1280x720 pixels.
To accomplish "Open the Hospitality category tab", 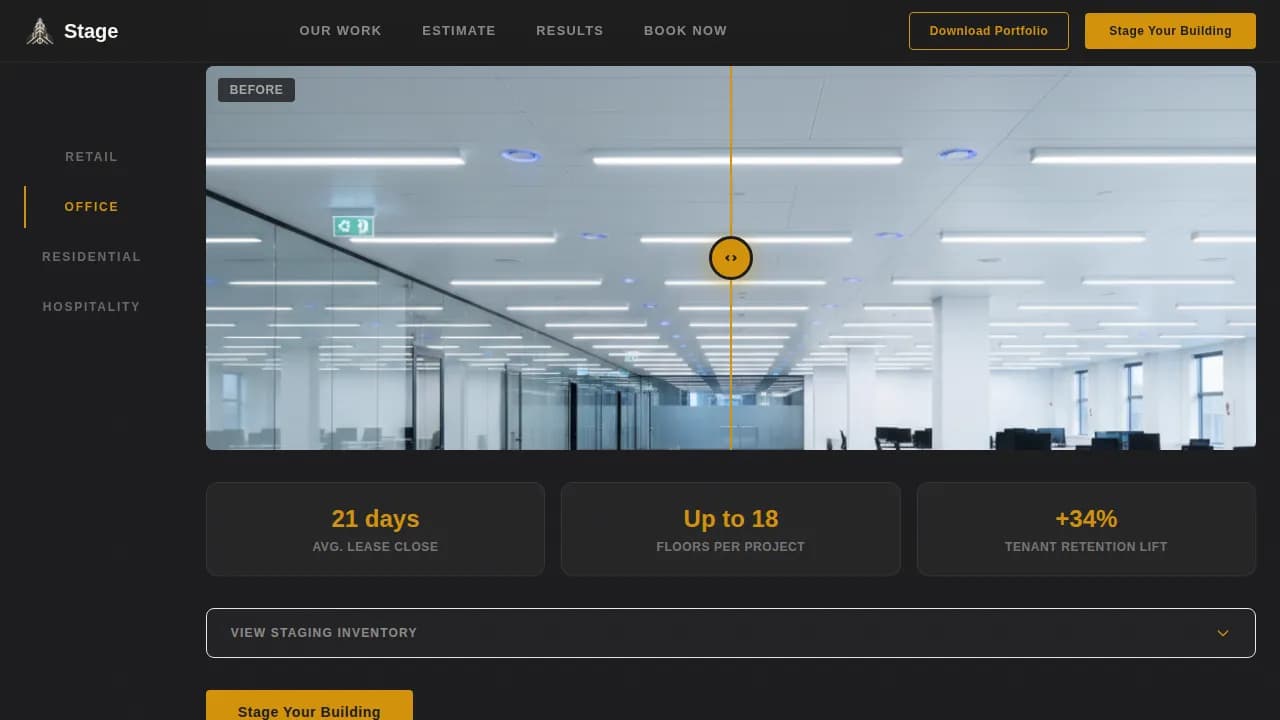I will point(91,307).
